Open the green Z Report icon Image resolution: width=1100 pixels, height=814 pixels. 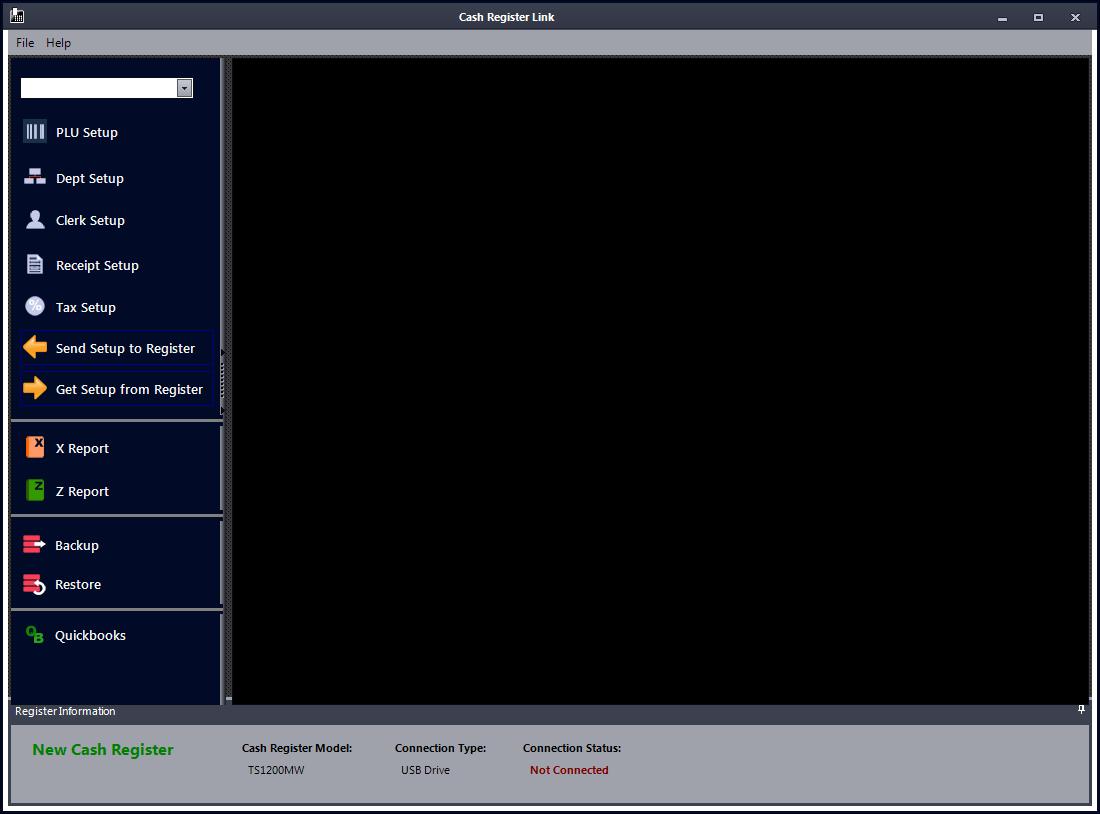(35, 491)
